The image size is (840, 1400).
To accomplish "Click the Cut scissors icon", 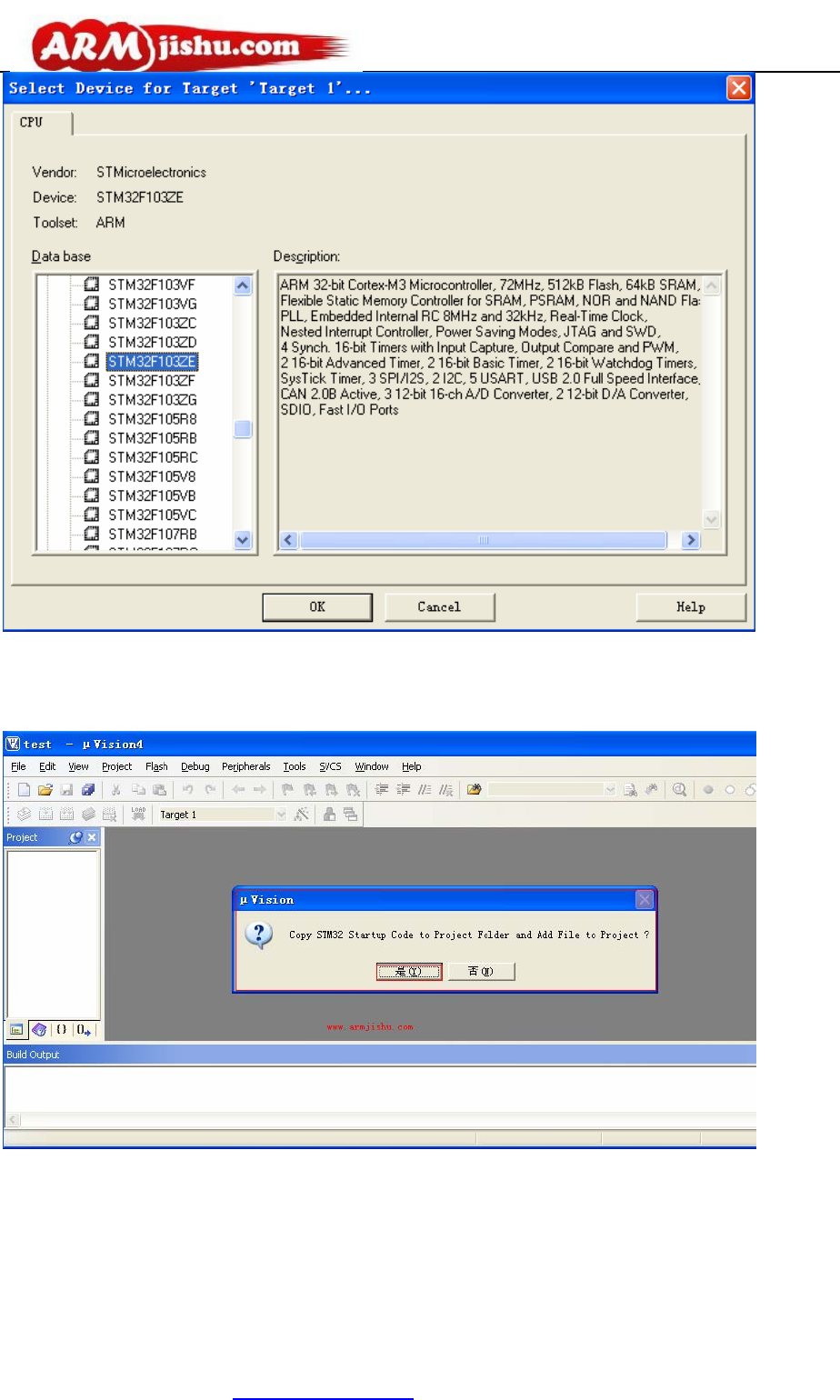I will (x=115, y=790).
